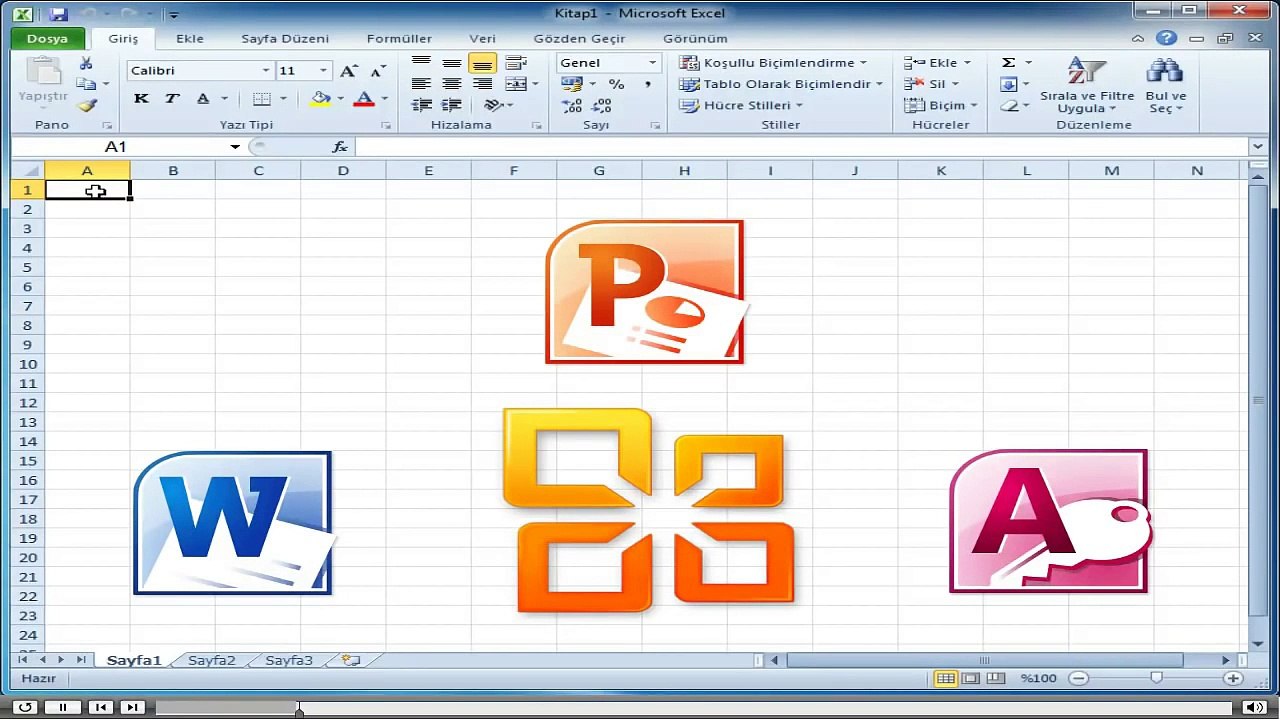The width and height of the screenshot is (1280, 720).
Task: Insert a new worksheet tab icon
Action: tap(350, 660)
